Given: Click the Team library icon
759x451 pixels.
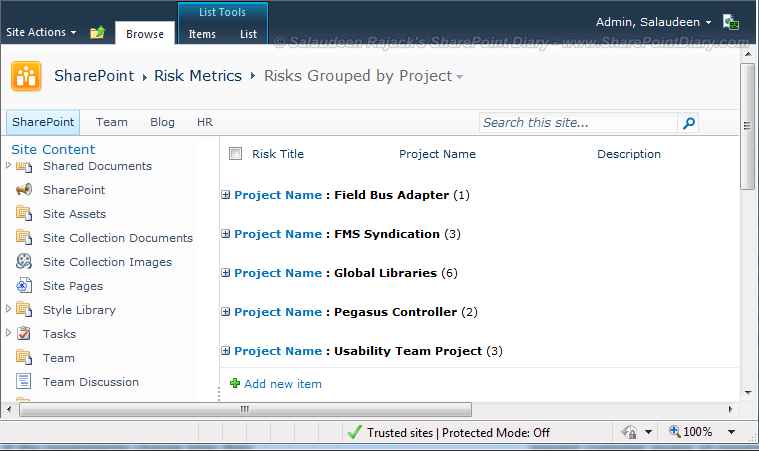Looking at the screenshot, I should pos(24,358).
